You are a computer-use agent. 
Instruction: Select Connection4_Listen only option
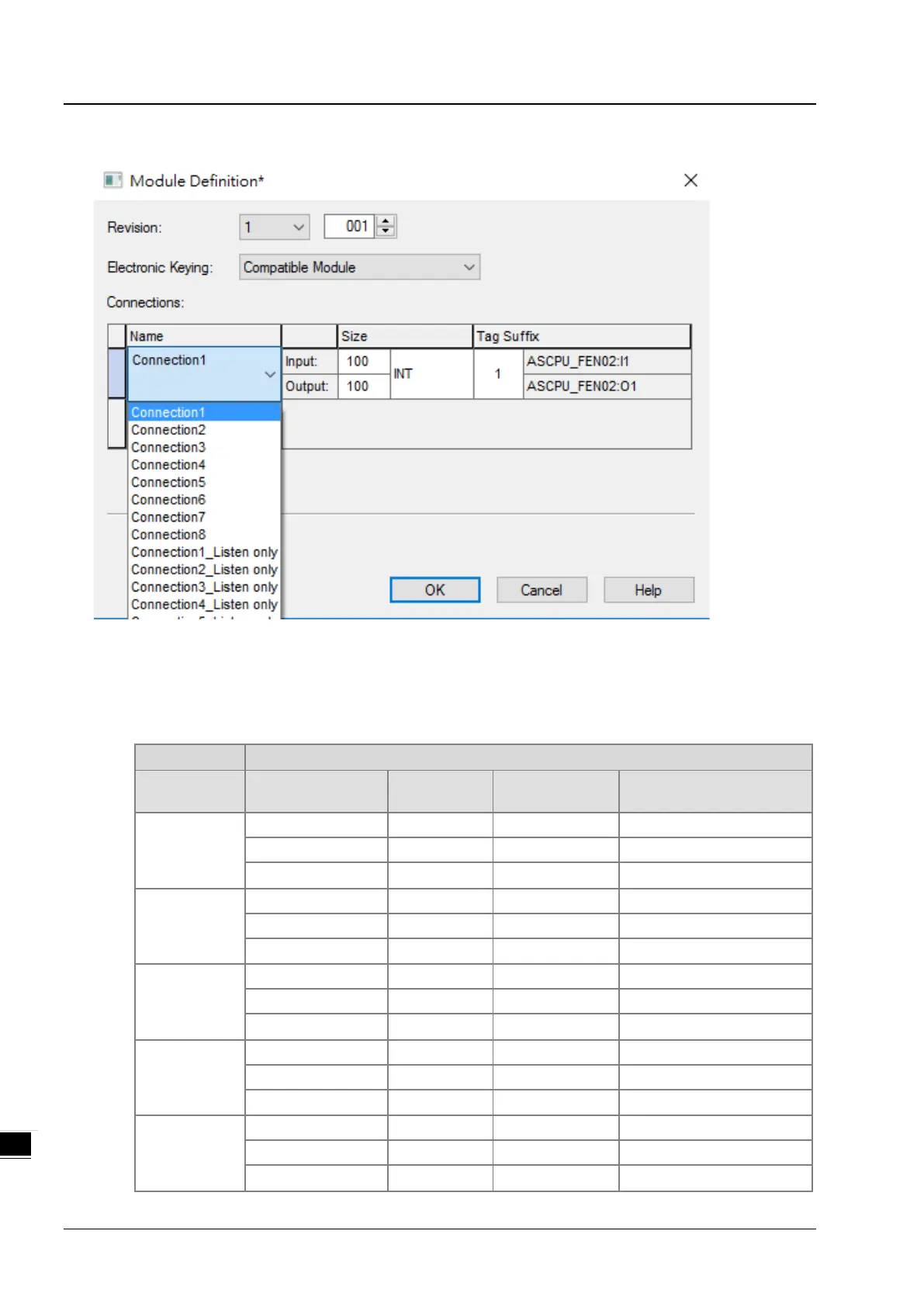click(204, 604)
